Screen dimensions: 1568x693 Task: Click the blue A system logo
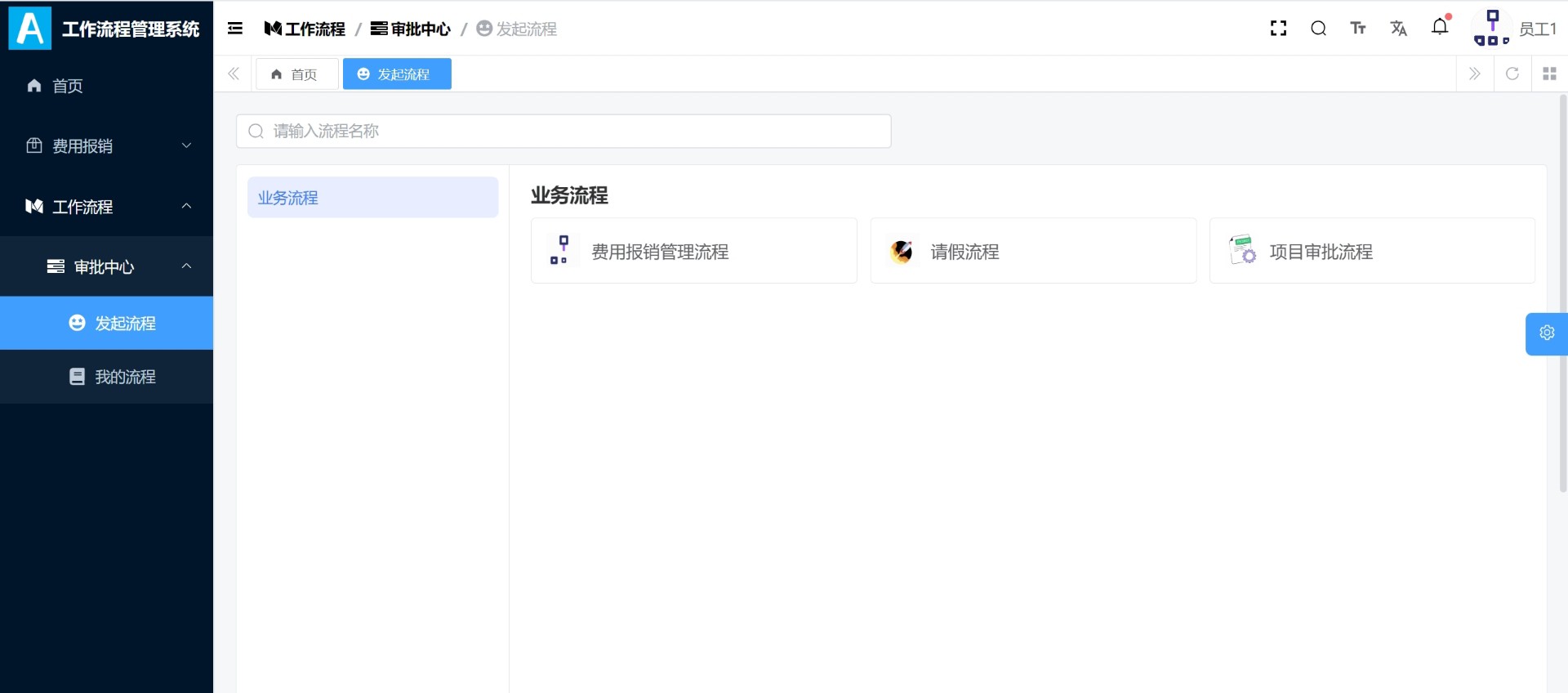(30, 29)
